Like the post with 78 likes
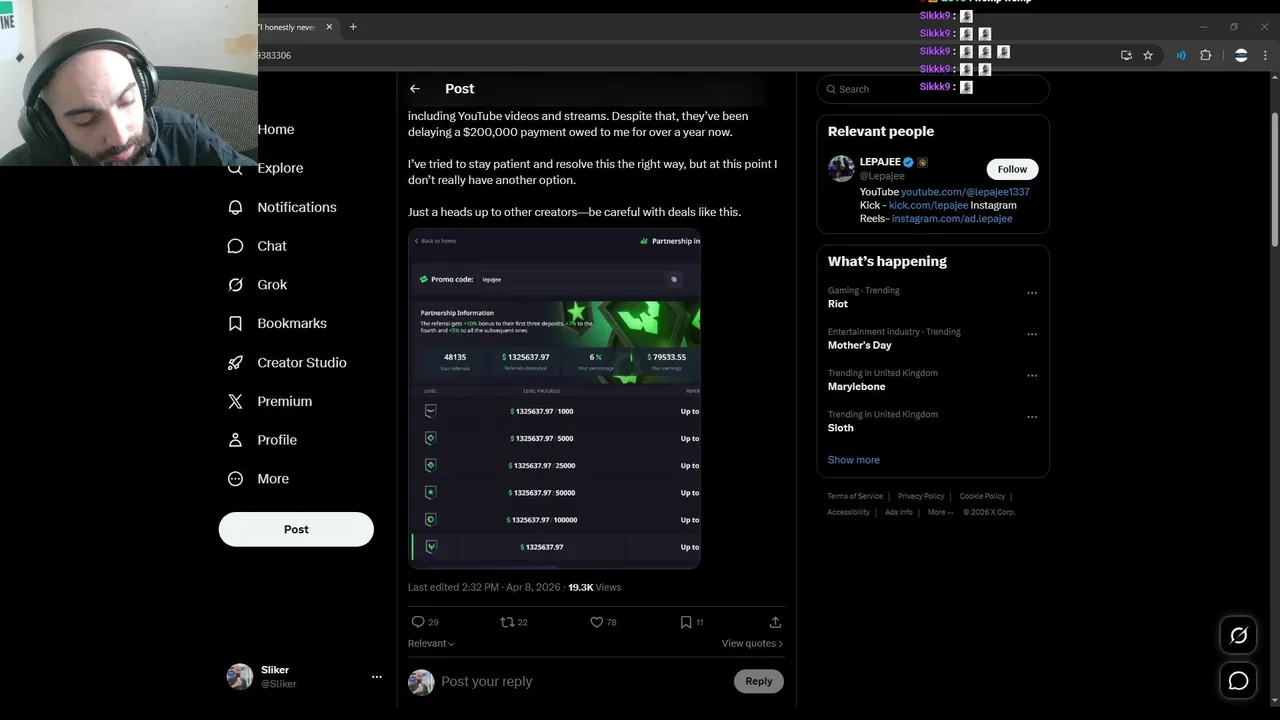 597,622
